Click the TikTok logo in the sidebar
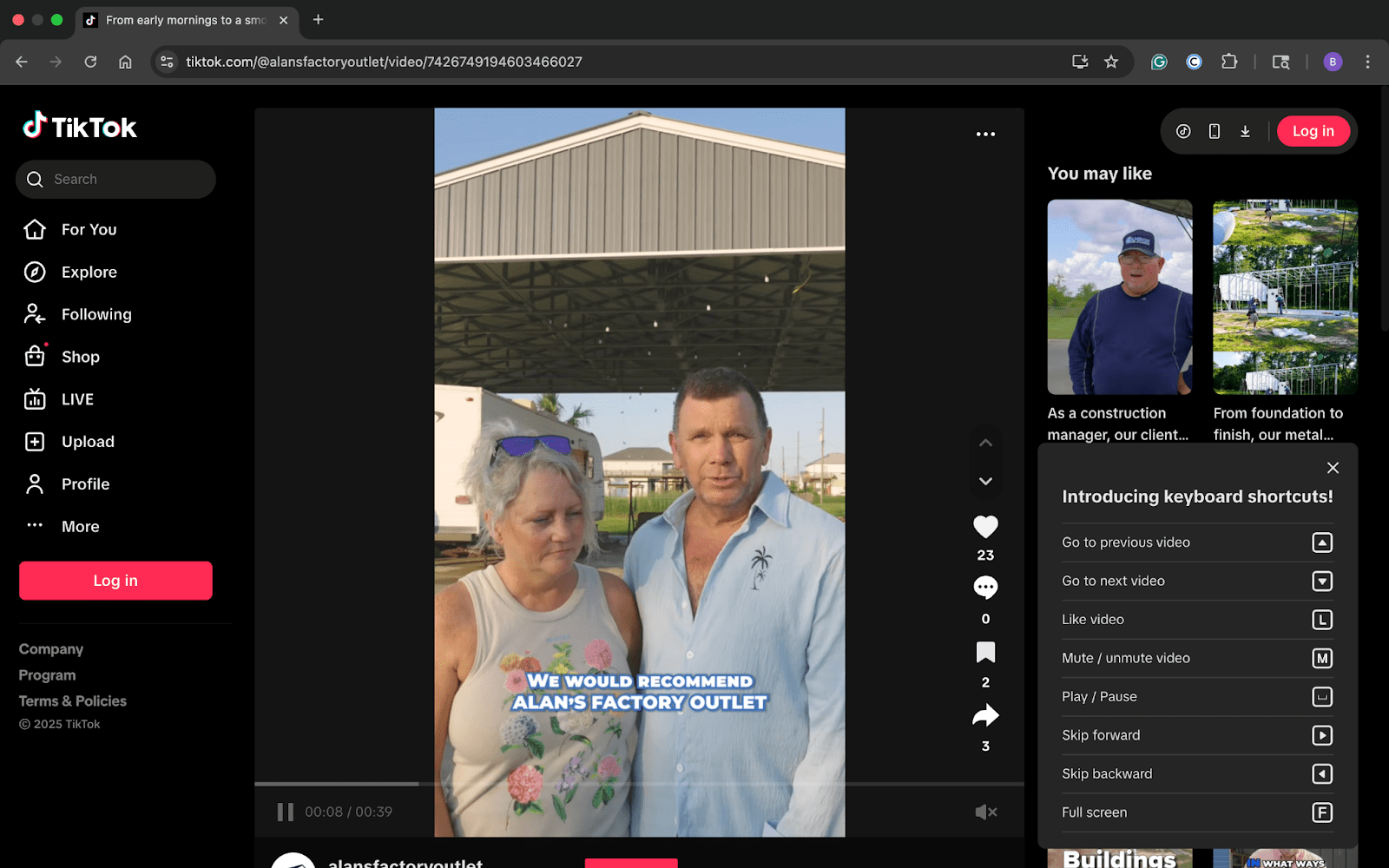 [x=80, y=127]
